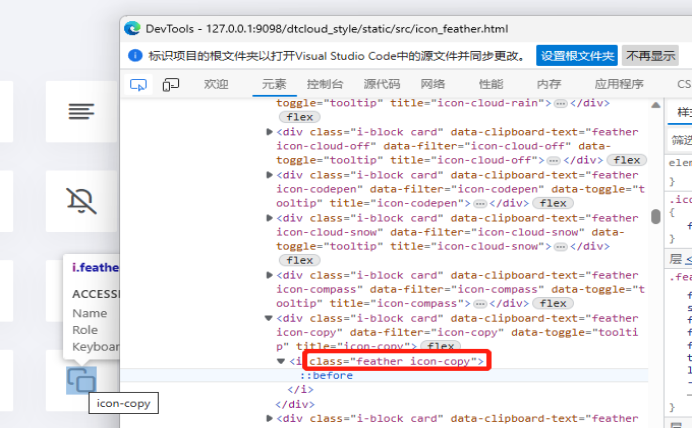This screenshot has height=428, width=693.
Task: Click the 设置根文件夹 button
Action: (577, 56)
